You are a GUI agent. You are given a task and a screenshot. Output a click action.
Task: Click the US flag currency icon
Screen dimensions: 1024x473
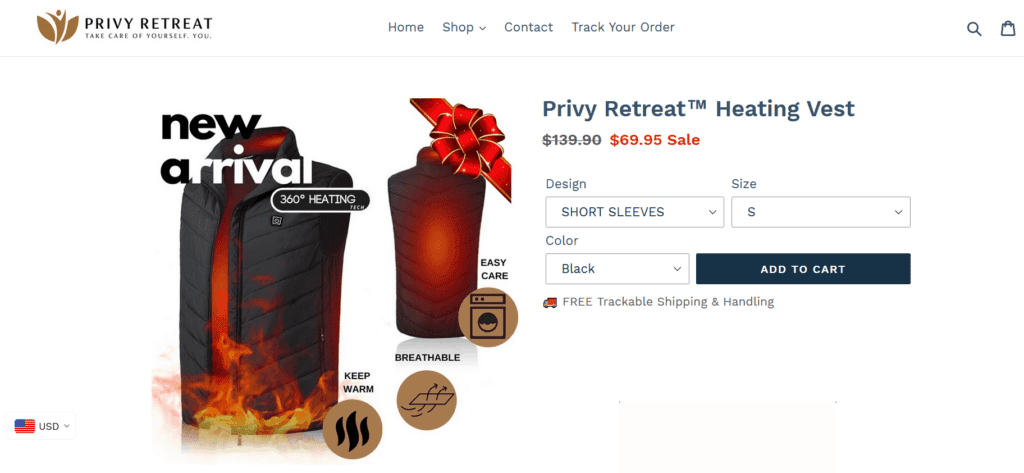tap(25, 426)
